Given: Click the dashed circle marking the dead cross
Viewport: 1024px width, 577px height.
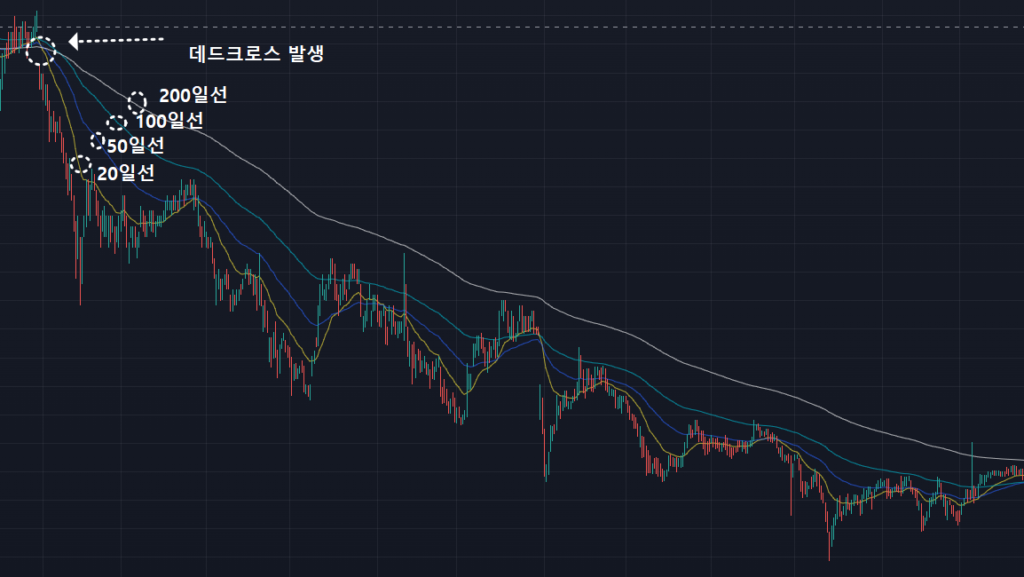Looking at the screenshot, I should [40, 51].
